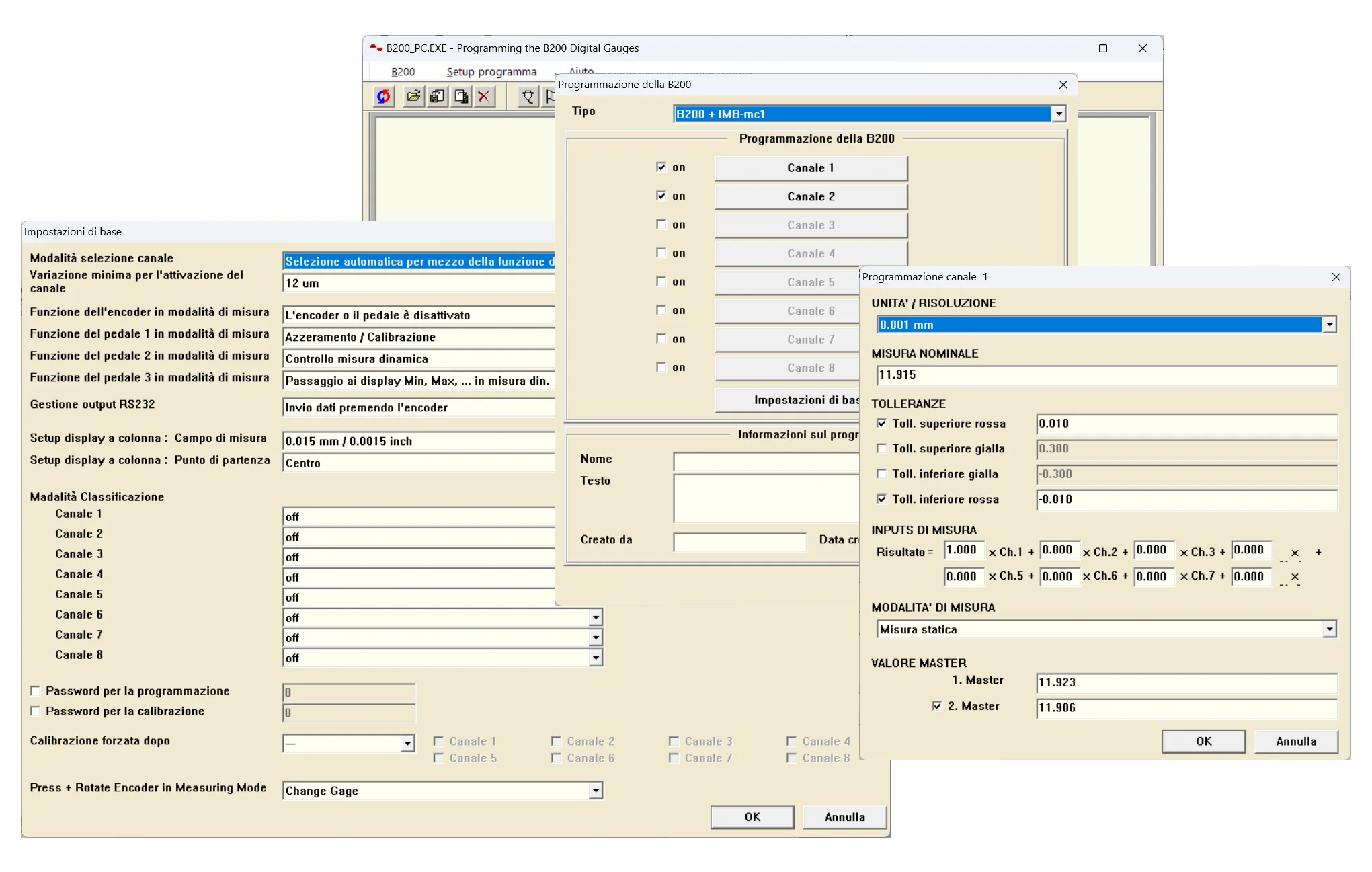Enable Password per la programmazione checkbox
The height and width of the screenshot is (872, 1372).
pos(35,690)
